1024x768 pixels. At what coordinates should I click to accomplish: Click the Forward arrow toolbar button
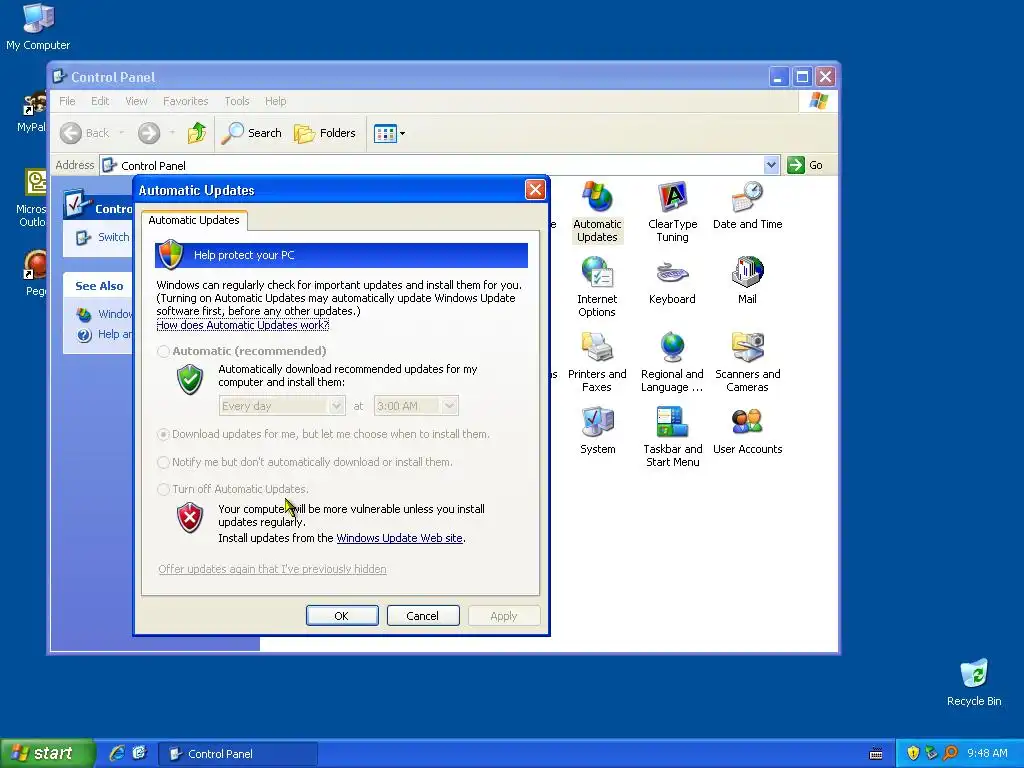149,133
